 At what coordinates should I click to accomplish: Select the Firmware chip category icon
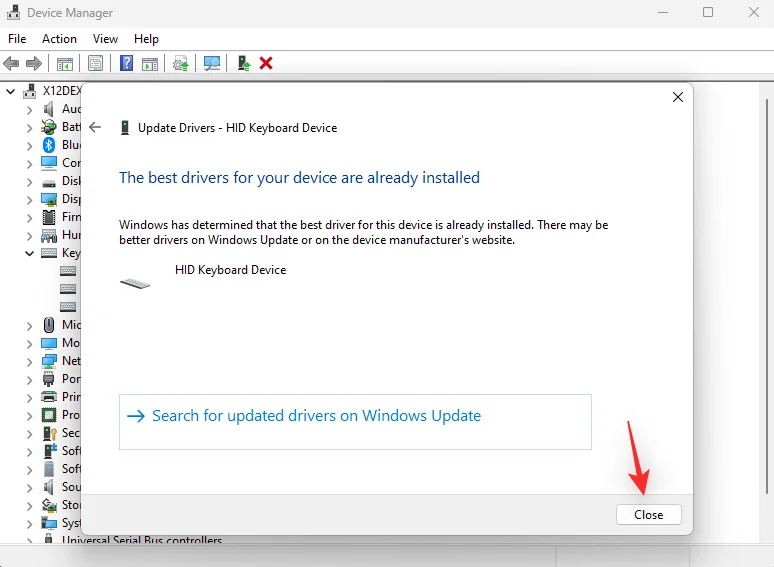point(49,217)
